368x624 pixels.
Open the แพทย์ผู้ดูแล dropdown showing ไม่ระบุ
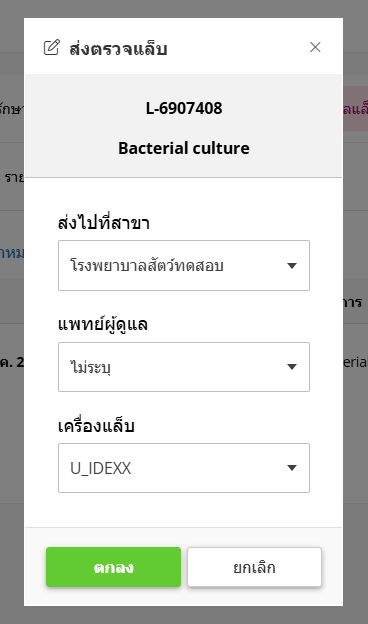click(184, 367)
